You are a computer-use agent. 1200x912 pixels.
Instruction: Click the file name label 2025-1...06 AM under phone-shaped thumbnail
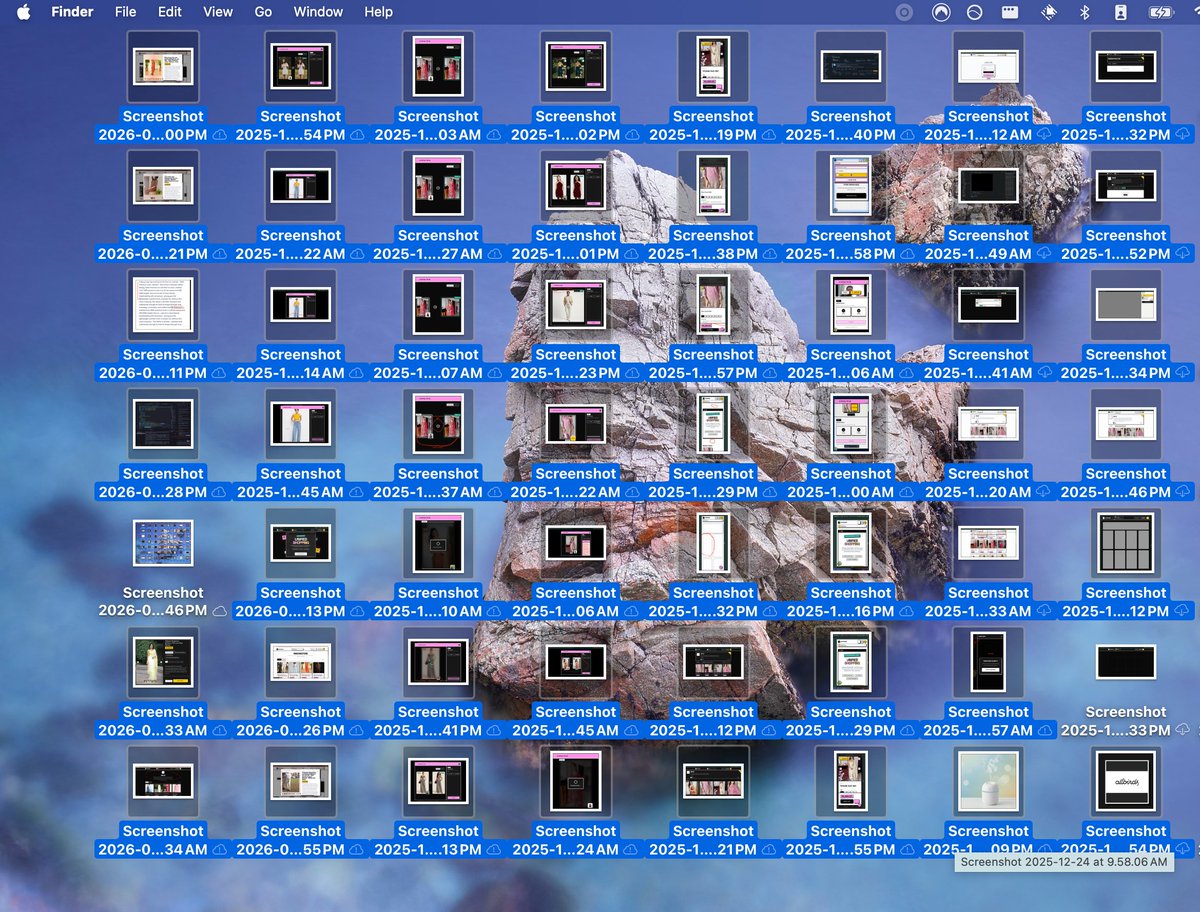tap(840, 372)
